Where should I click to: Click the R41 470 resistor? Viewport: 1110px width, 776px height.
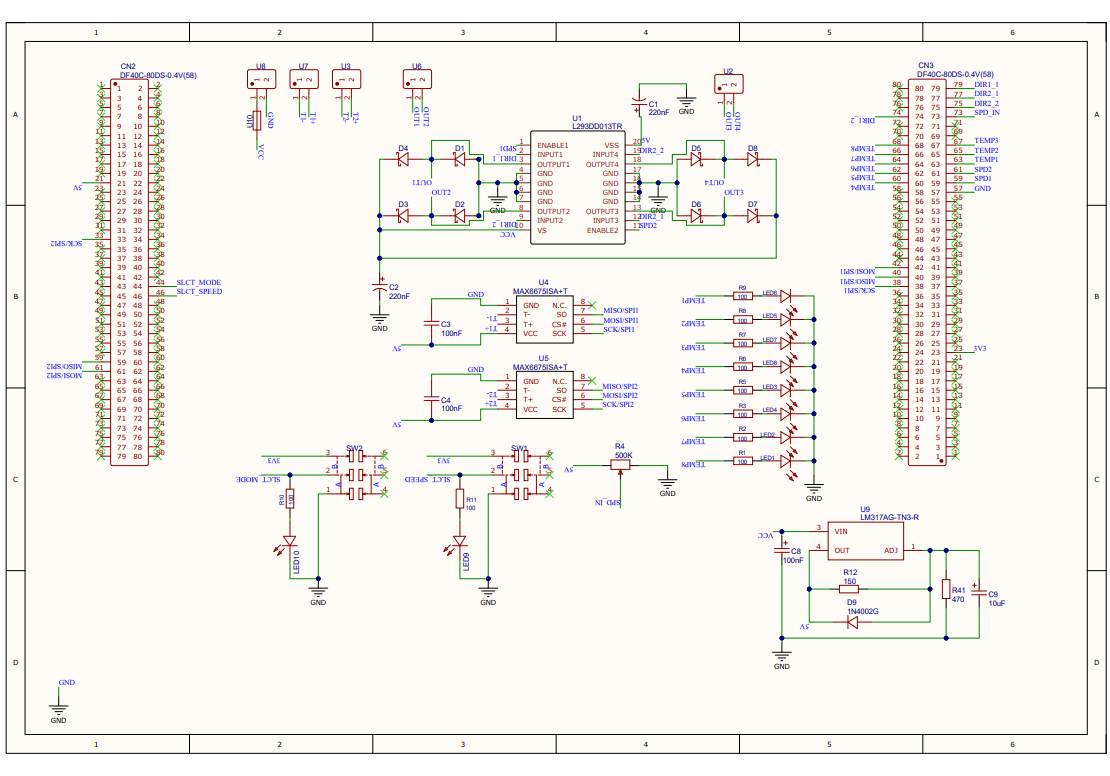coord(946,590)
